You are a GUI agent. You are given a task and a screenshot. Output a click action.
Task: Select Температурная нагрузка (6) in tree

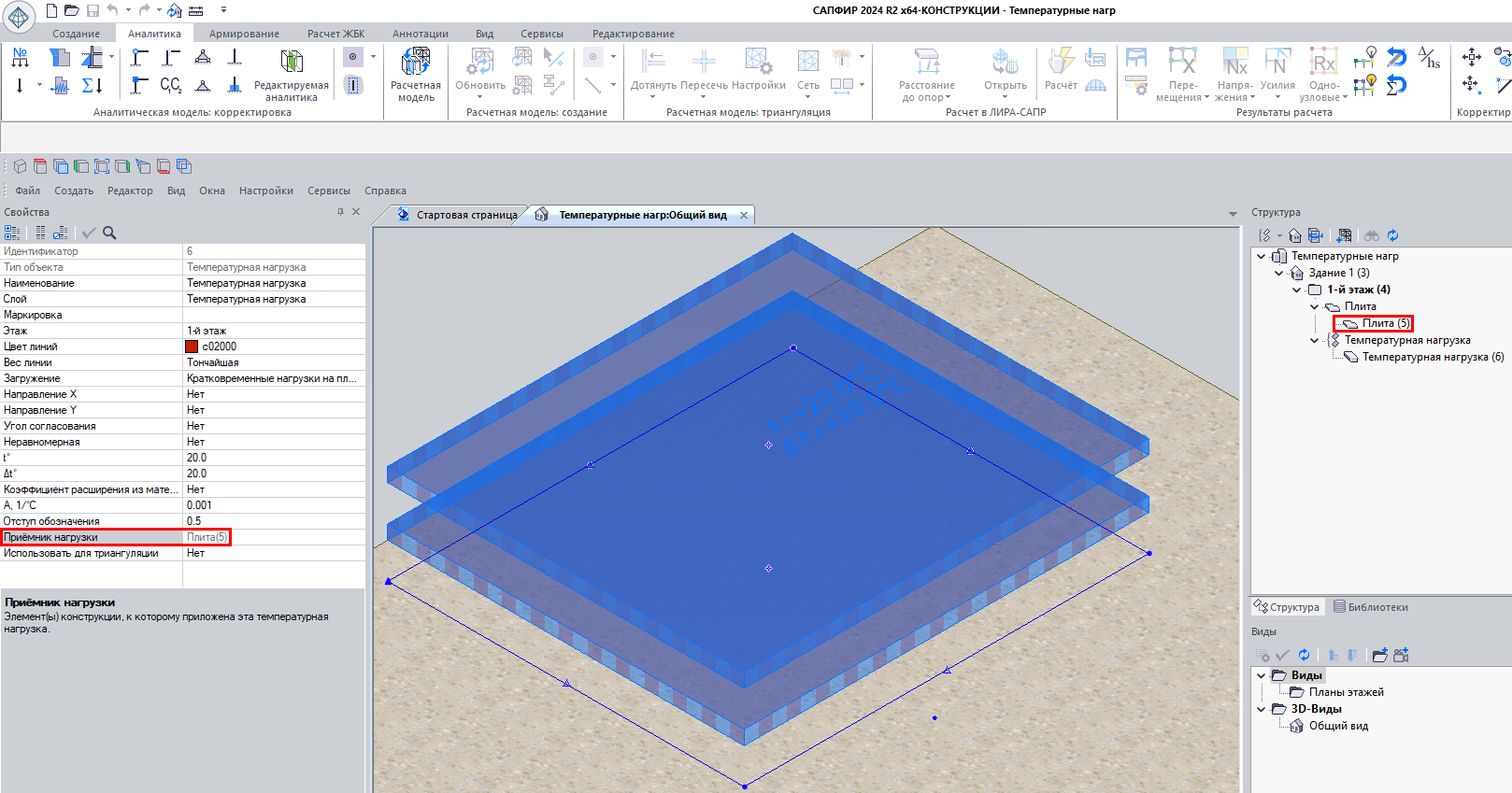[x=1433, y=357]
